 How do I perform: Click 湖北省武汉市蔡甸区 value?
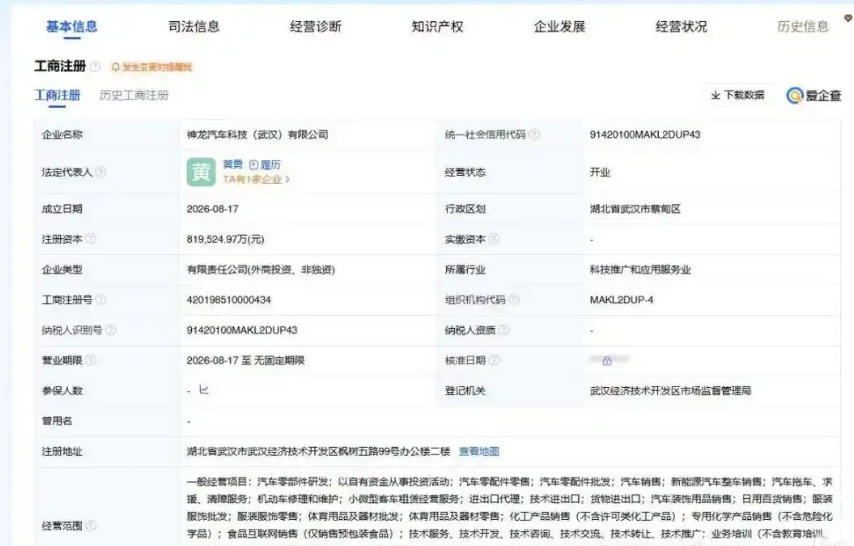635,209
